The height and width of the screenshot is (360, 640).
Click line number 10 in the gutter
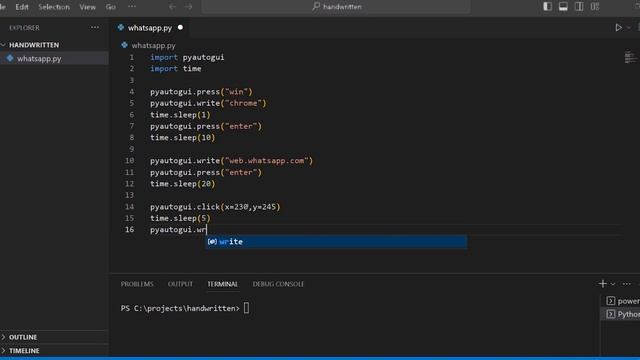[129, 160]
